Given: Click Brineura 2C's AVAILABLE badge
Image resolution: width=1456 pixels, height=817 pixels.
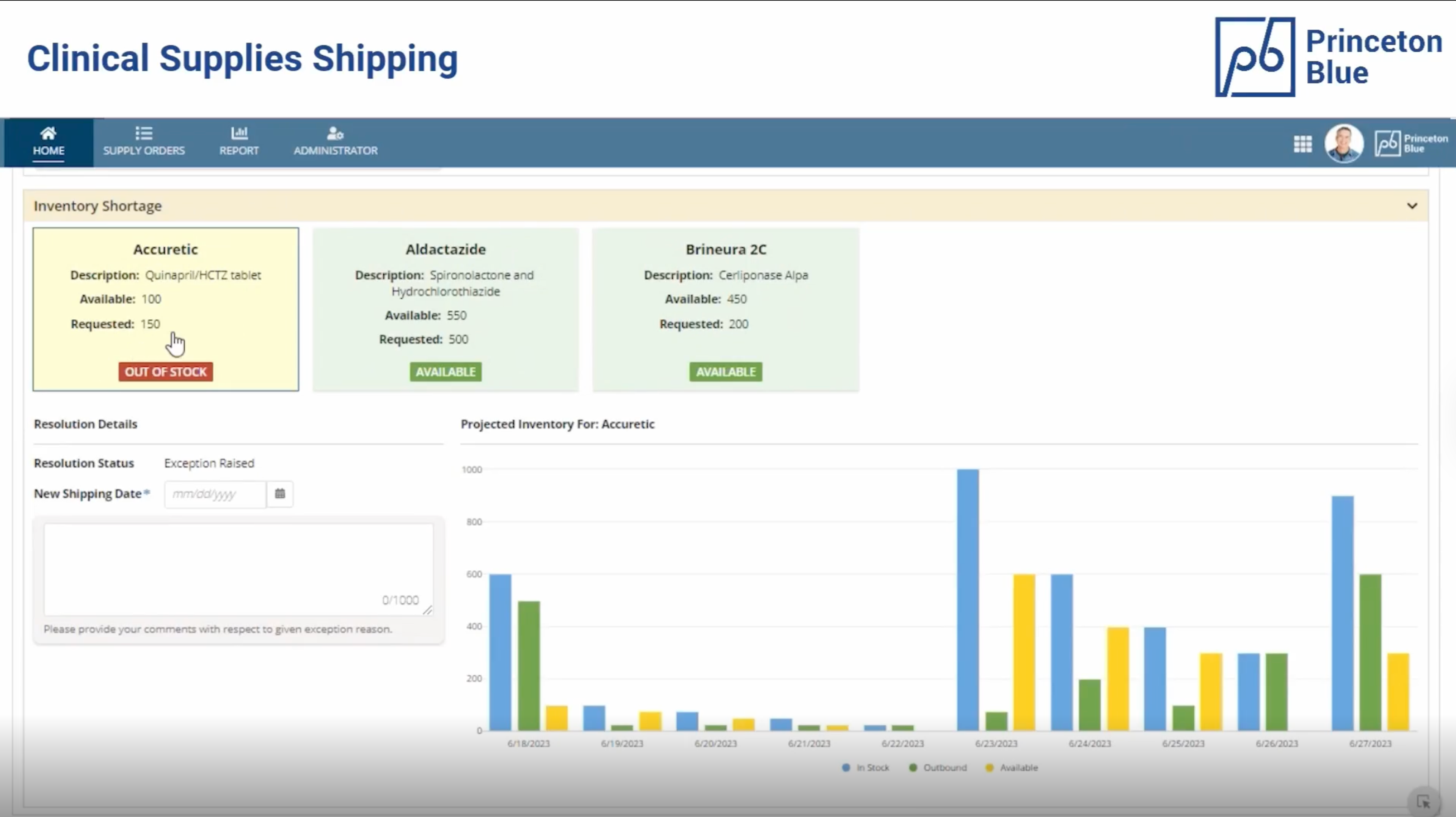Looking at the screenshot, I should point(726,372).
